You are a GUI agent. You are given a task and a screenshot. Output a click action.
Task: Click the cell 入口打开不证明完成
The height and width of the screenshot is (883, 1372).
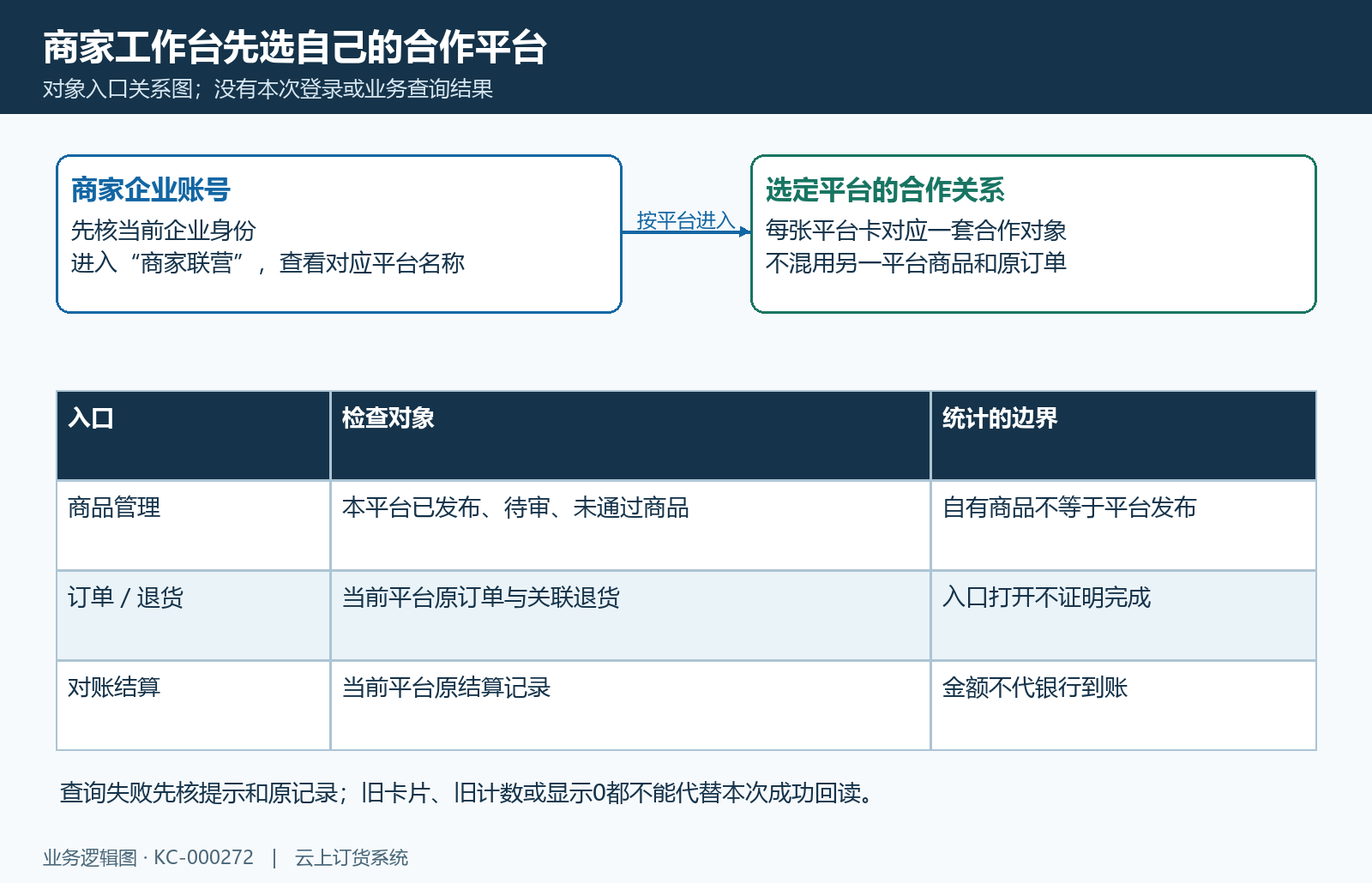[x=1123, y=616]
